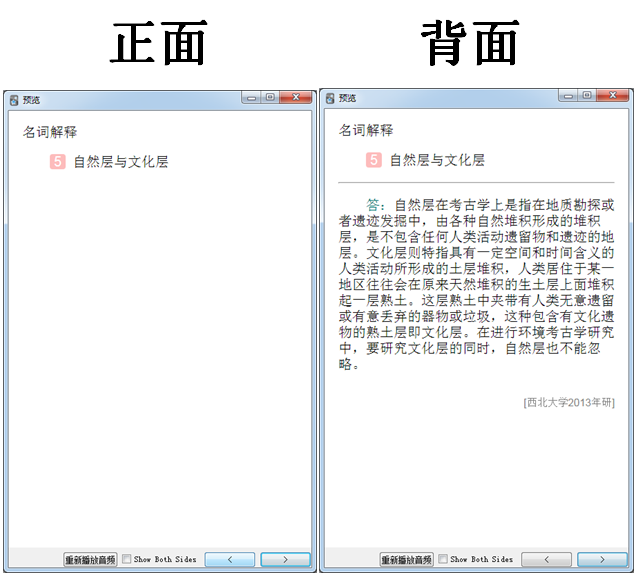Click '名词解释' heading in the back-side window

tap(366, 130)
